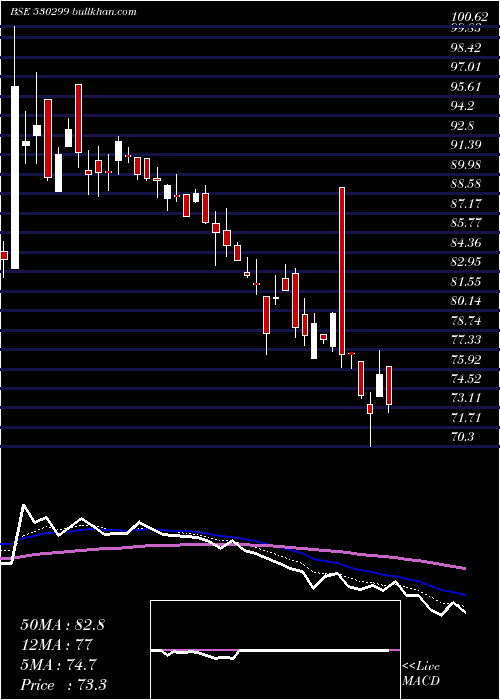Screen dimensions: 500x700
Task: Click the 95.61 price axis label
Action: point(468,87)
